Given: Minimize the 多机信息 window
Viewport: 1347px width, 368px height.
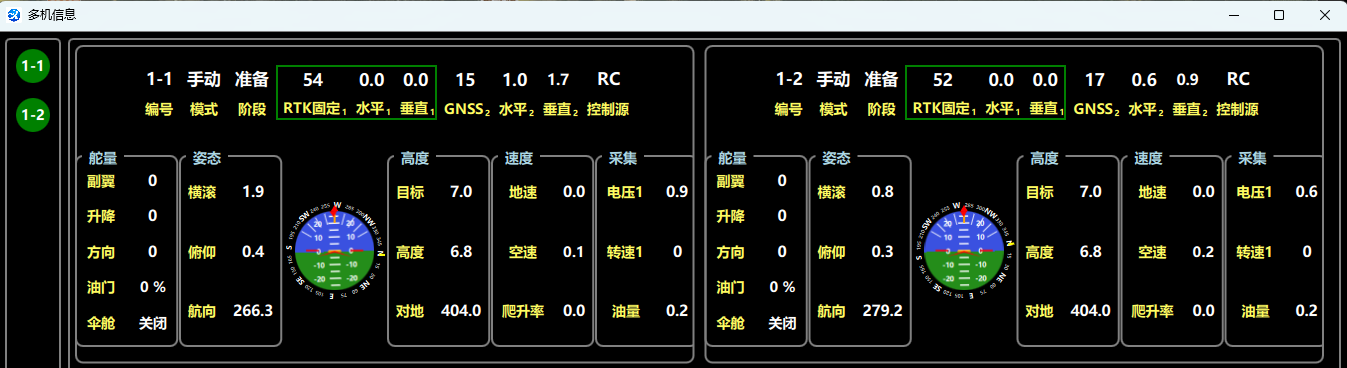Looking at the screenshot, I should pos(1232,15).
